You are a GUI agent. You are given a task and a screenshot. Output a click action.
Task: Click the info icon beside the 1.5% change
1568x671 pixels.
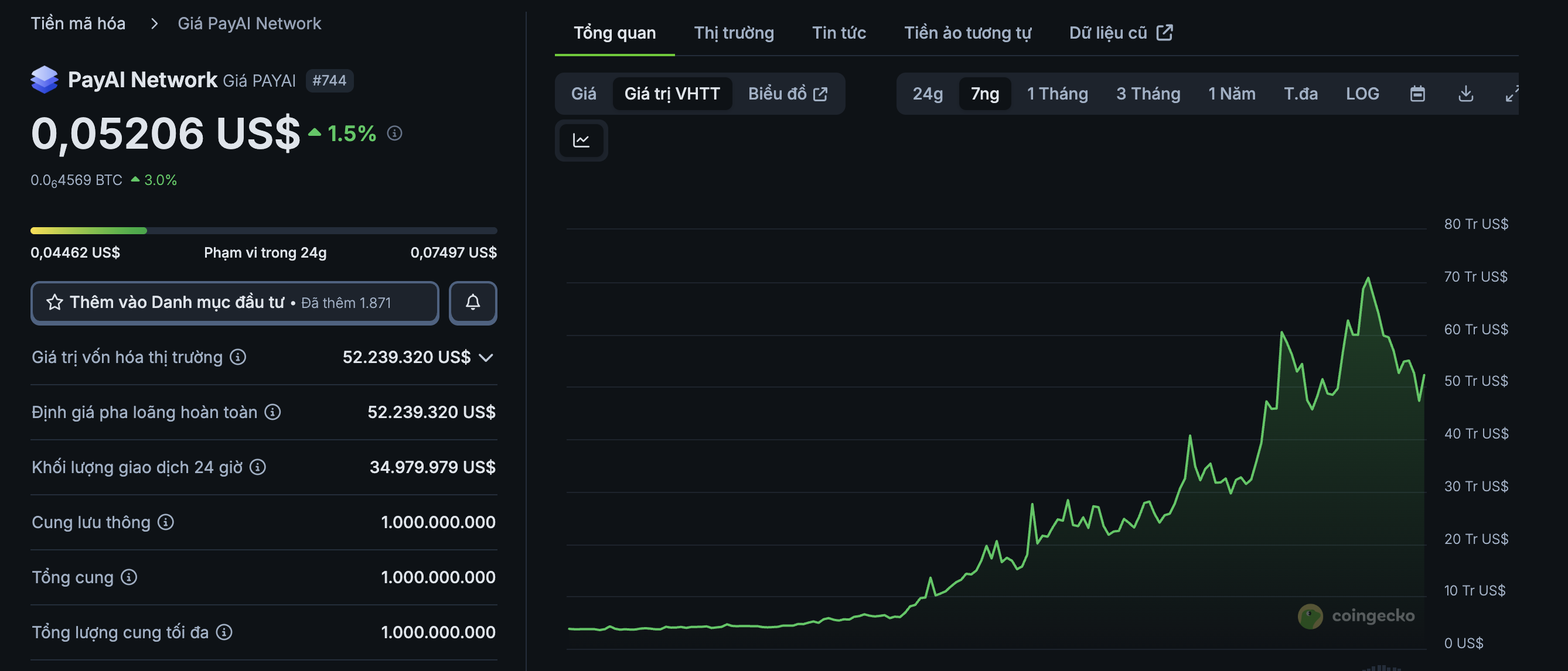pyautogui.click(x=394, y=133)
